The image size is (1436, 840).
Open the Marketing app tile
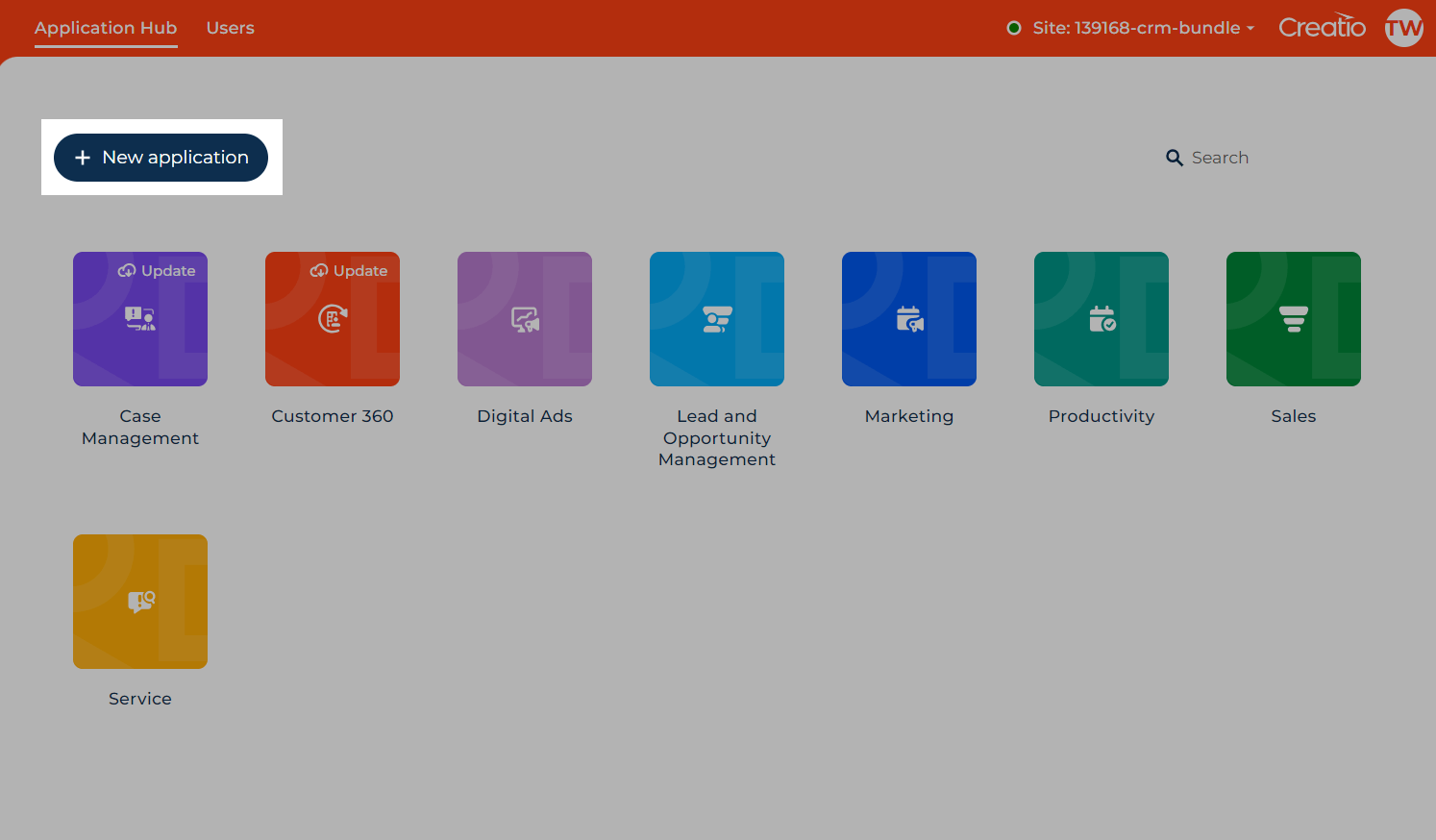click(909, 319)
